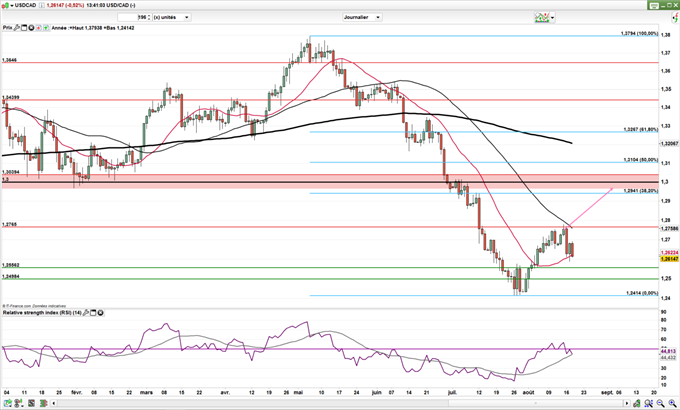The height and width of the screenshot is (410, 680).
Task: Click 'Relative strength index (RSI) (14)' label
Action: coord(42,312)
